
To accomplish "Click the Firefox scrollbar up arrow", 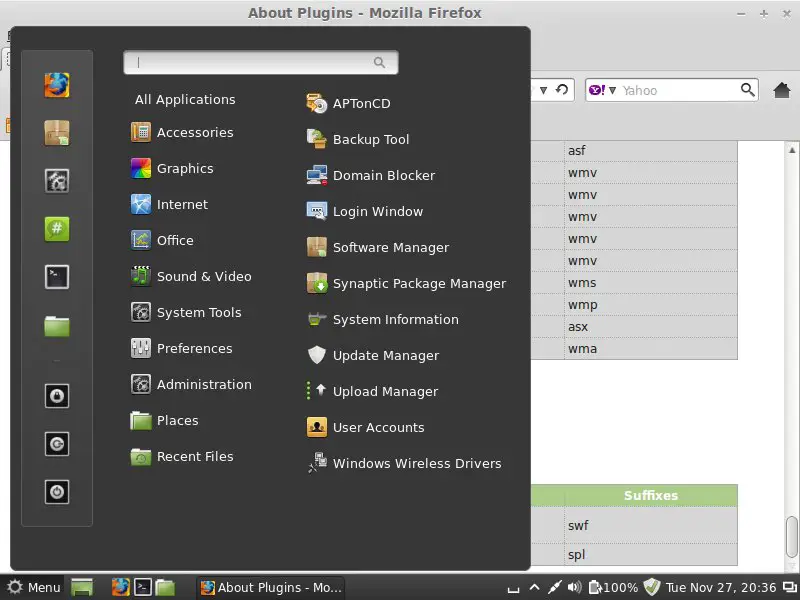I will click(x=792, y=150).
